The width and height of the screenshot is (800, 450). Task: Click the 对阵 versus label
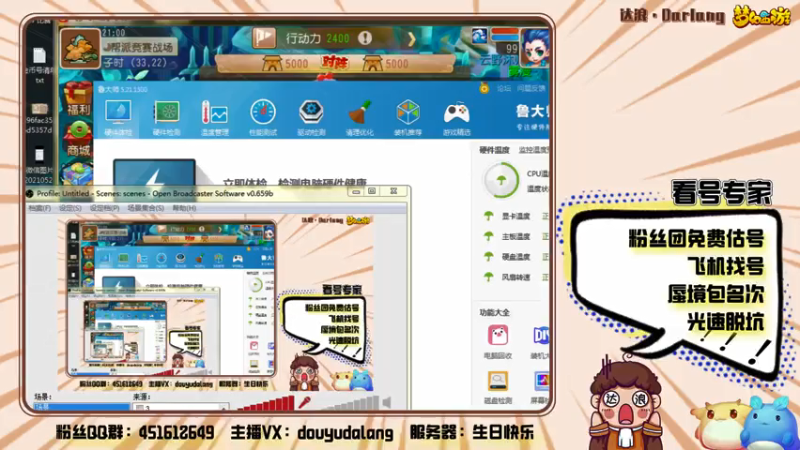click(x=335, y=63)
